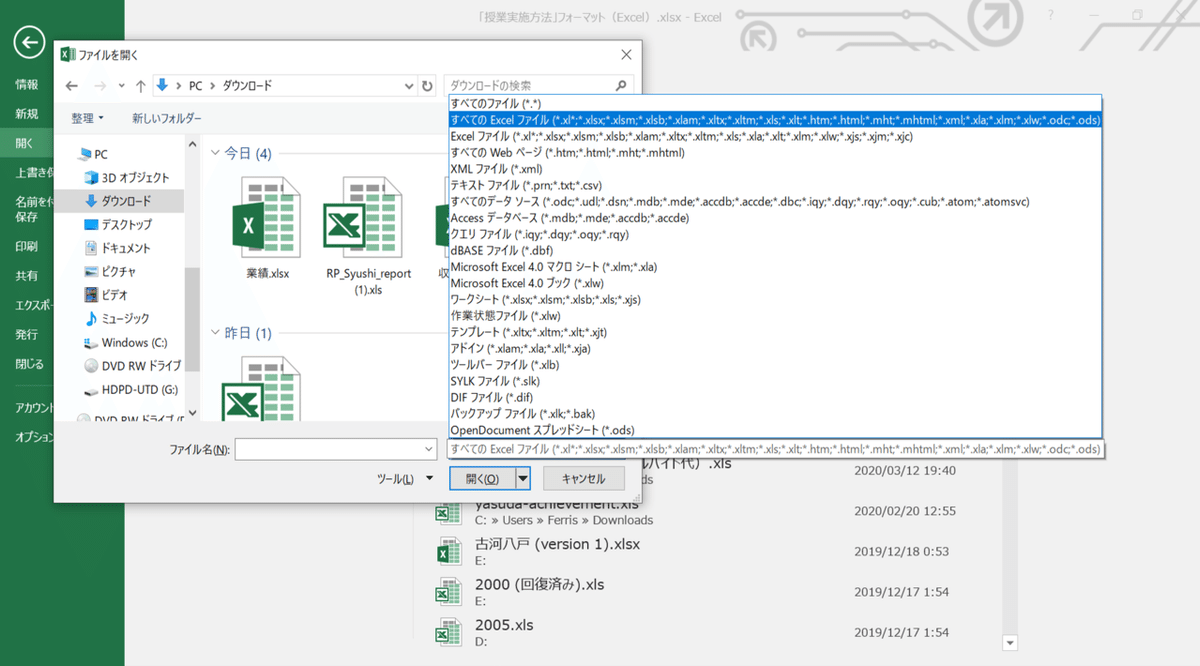Open the ツール(L) dropdown
Viewport: 1200px width, 666px height.
404,479
